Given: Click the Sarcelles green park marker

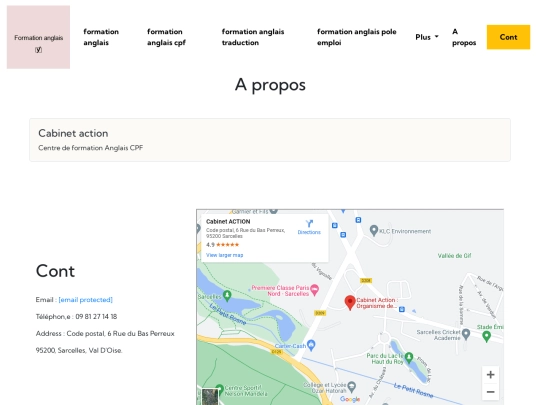Looking at the screenshot, I should pos(227,295).
